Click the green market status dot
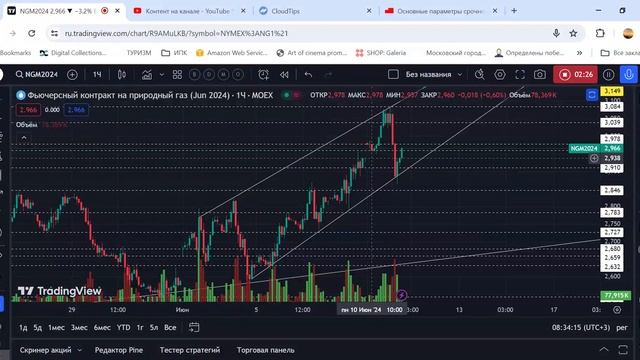The image size is (640, 360). (x=287, y=95)
